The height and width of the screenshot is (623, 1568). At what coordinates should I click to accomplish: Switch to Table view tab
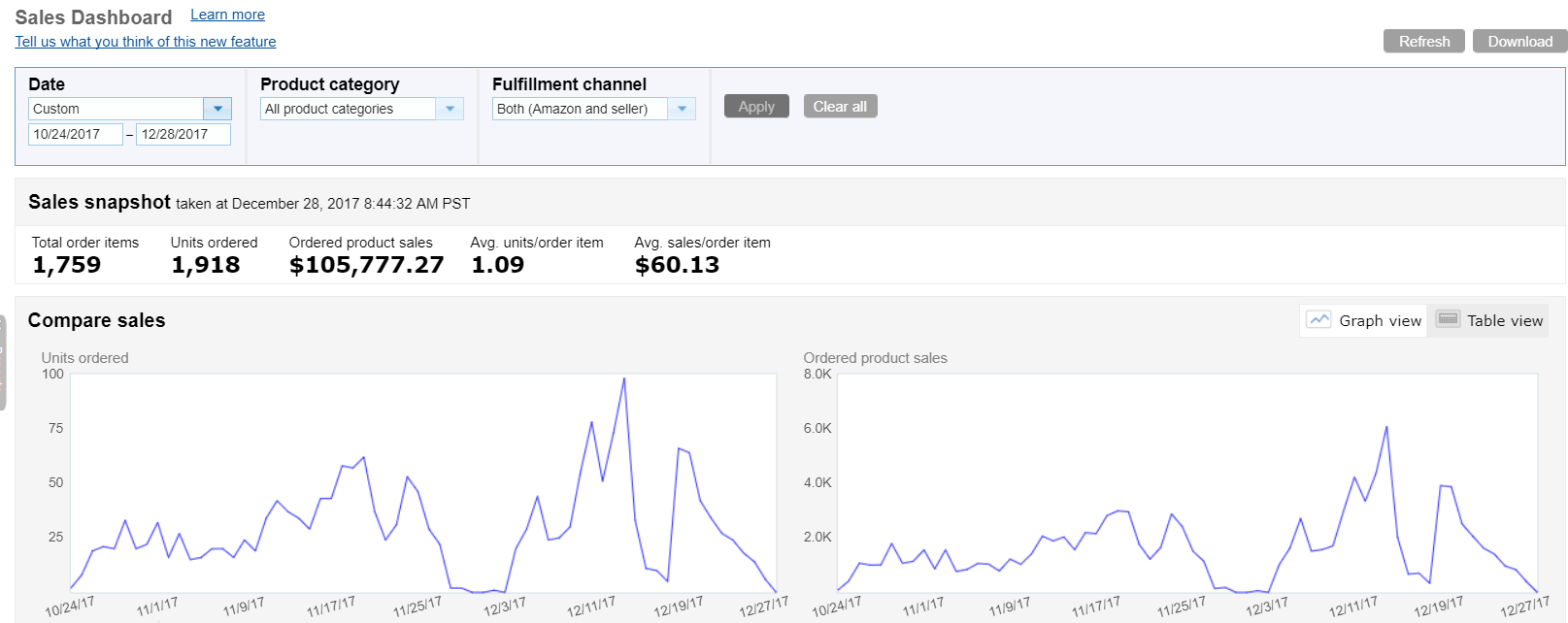[x=1488, y=320]
